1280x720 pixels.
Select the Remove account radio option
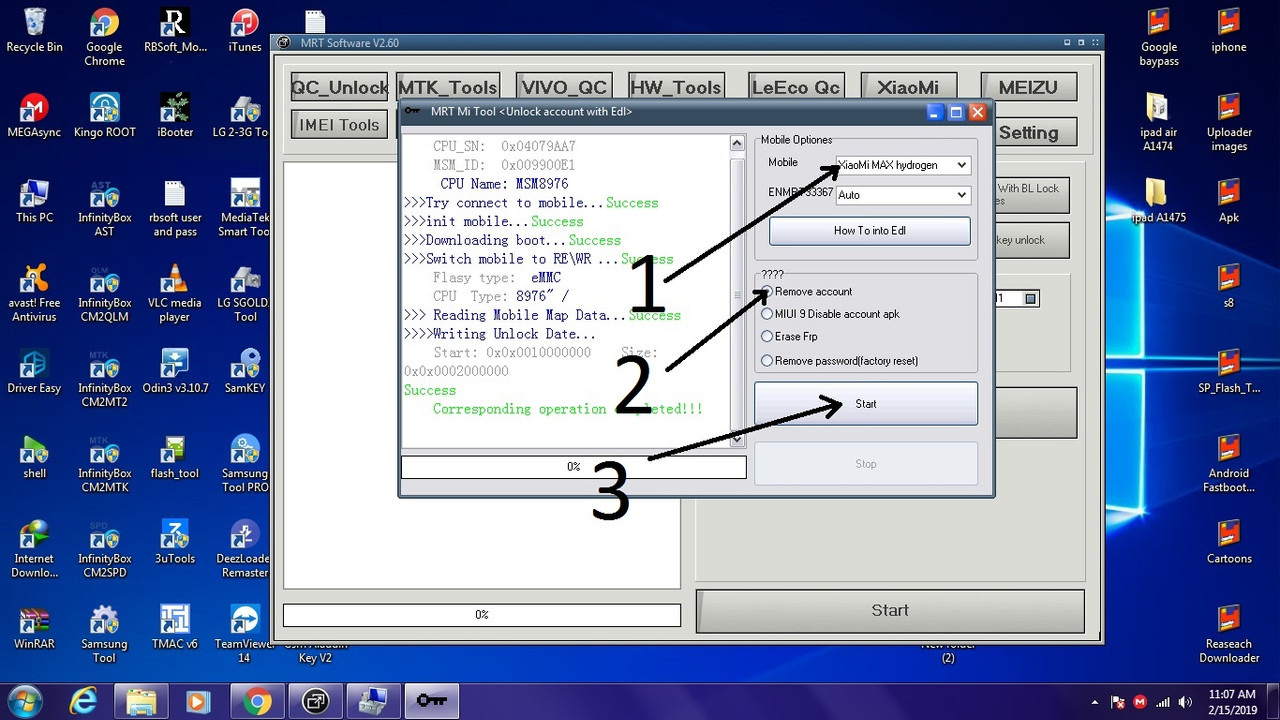coord(806,292)
